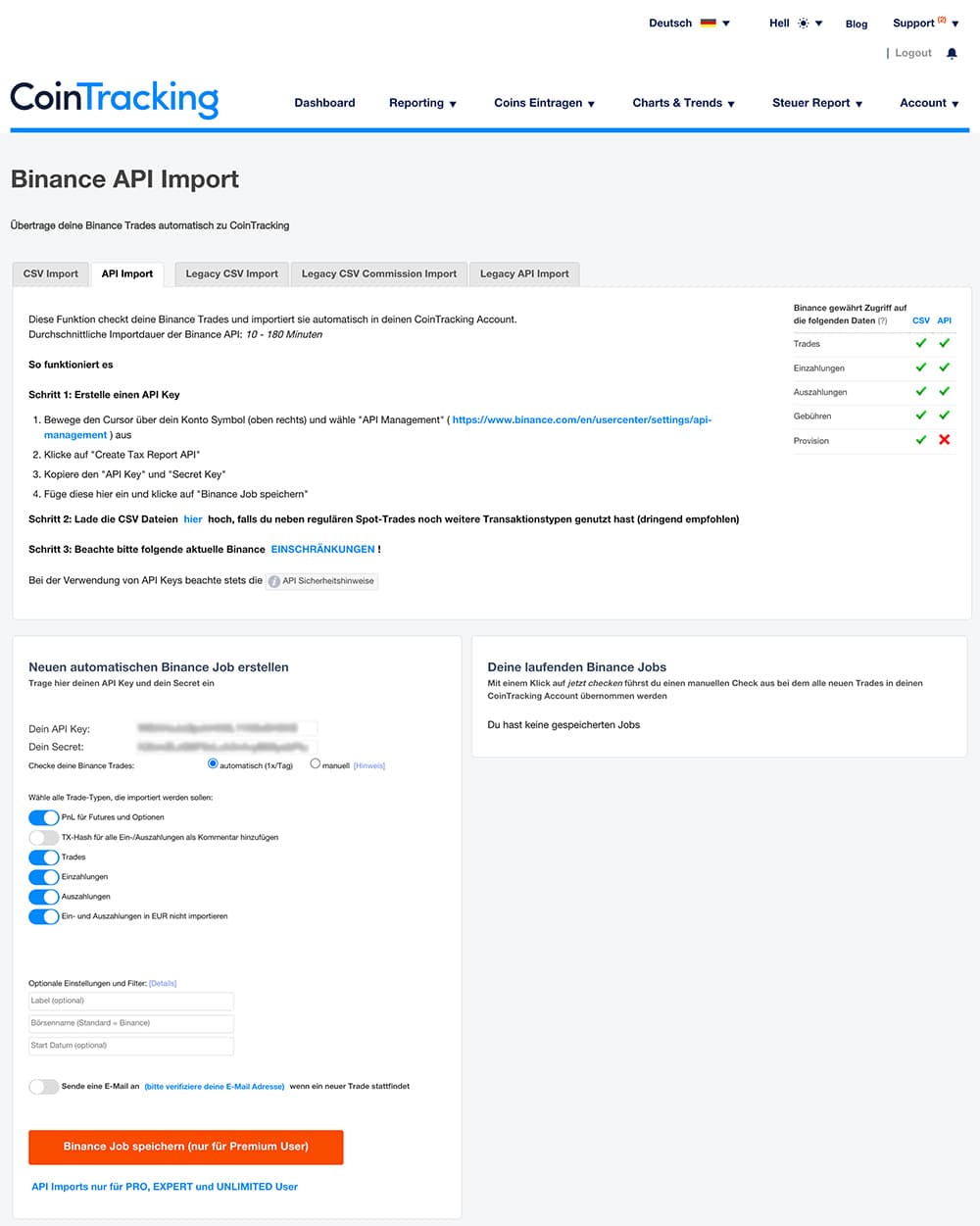Toggle Einzahlungen import switch
This screenshot has height=1226, width=980.
[x=44, y=877]
